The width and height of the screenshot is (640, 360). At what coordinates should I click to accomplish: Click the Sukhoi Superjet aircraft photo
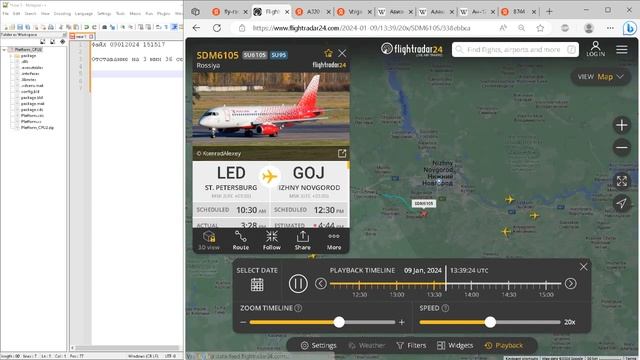[x=271, y=109]
